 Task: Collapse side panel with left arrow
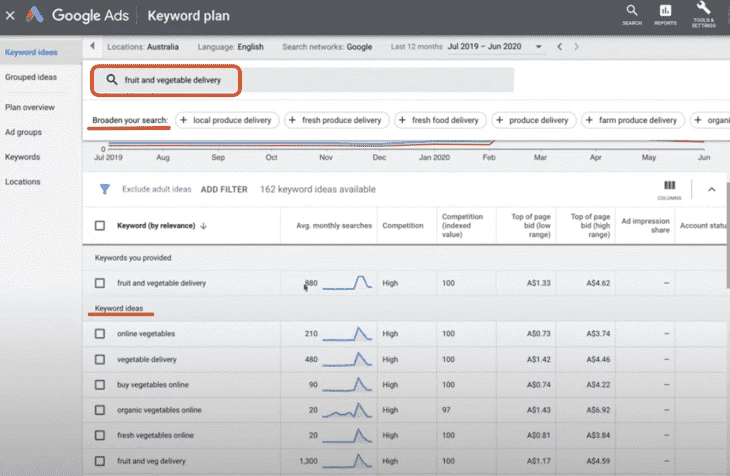[92, 46]
